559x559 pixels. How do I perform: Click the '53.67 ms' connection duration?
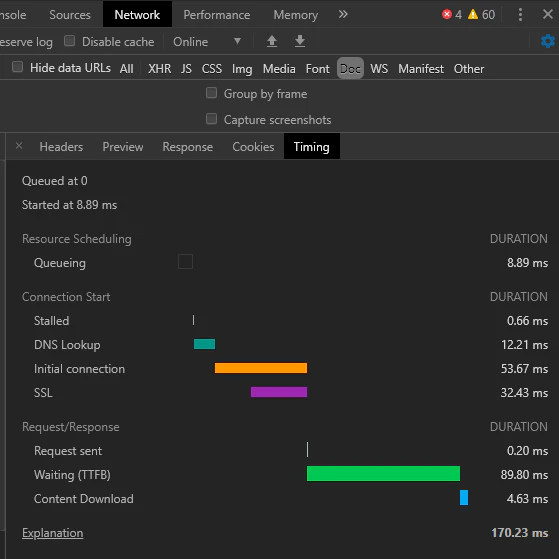tap(524, 369)
